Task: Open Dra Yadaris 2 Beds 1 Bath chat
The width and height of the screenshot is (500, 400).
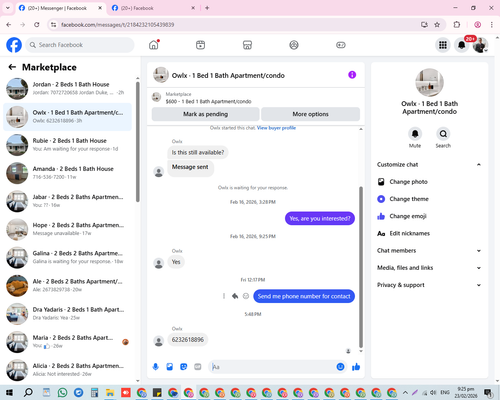Action: click(67, 314)
